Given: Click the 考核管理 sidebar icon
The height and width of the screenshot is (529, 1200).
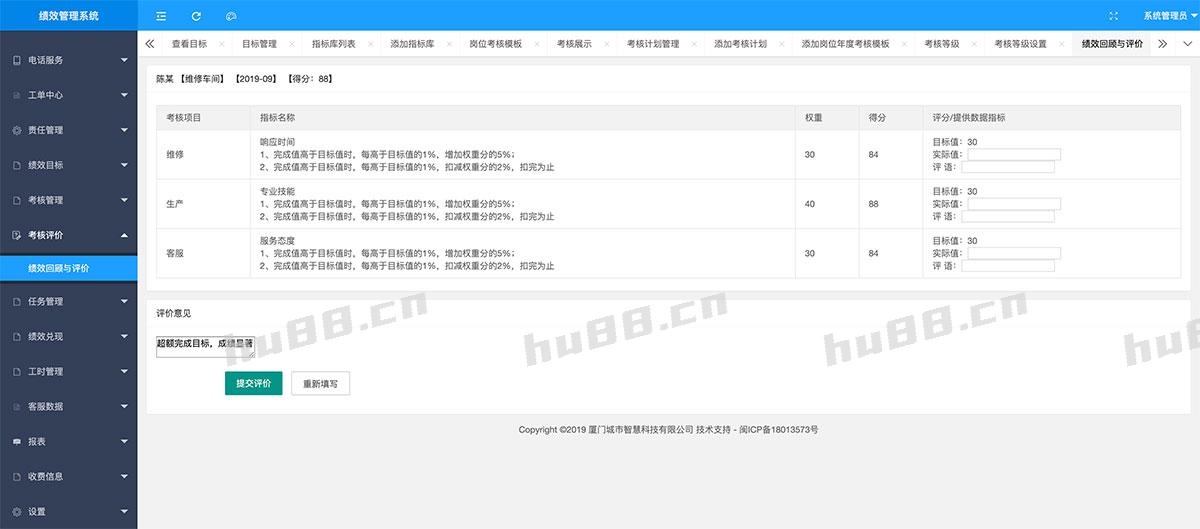Looking at the screenshot, I should (x=16, y=200).
